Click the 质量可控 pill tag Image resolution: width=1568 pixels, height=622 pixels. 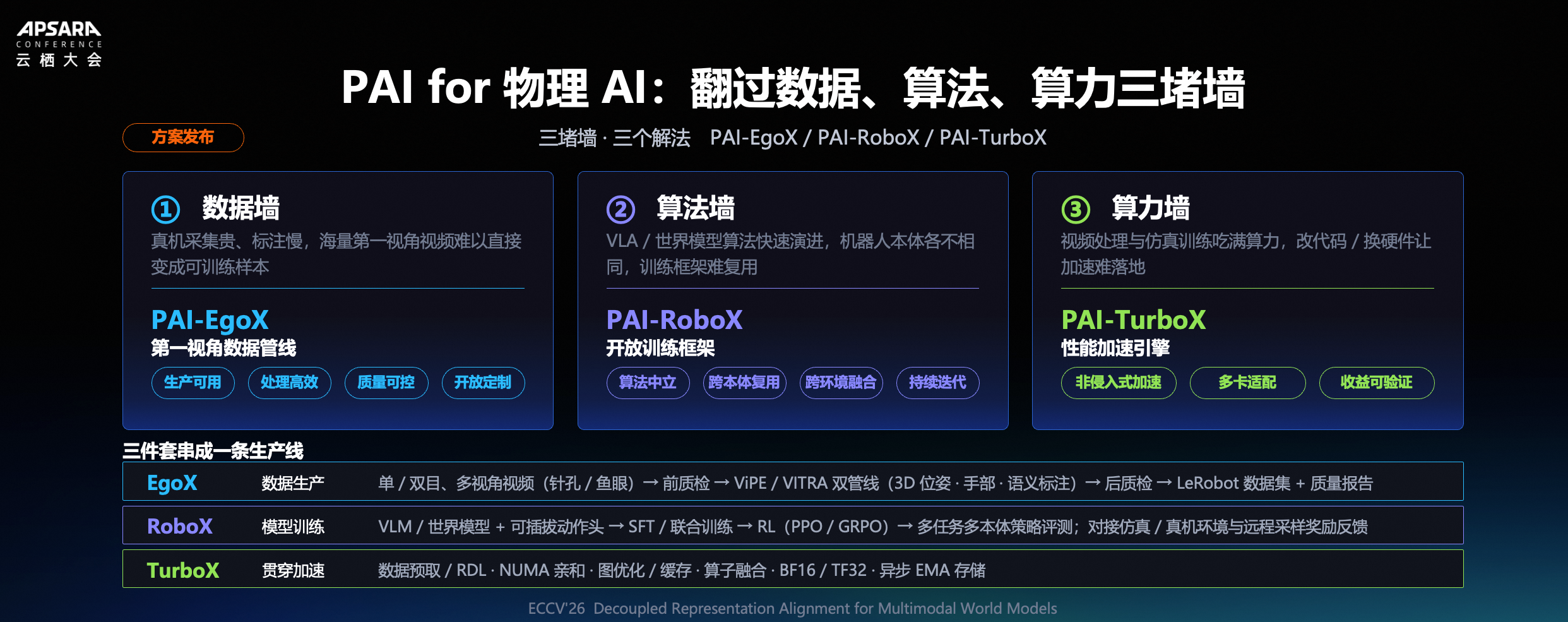[386, 383]
